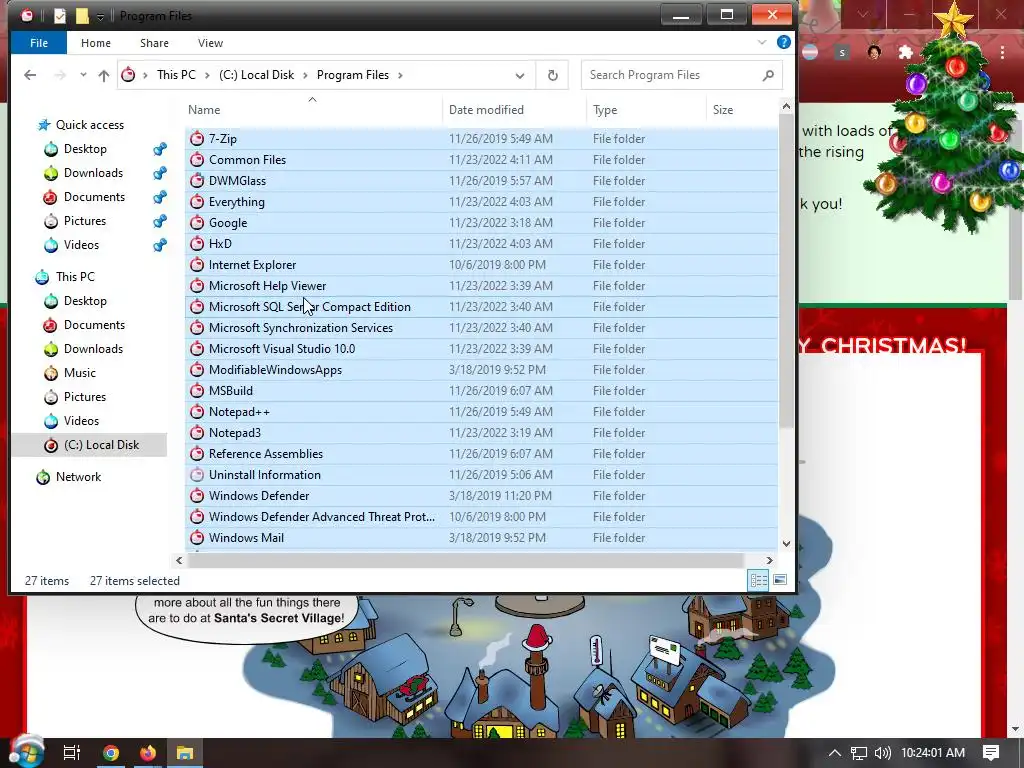This screenshot has width=1024, height=768.
Task: Click the HxD folder icon
Action: click(197, 244)
